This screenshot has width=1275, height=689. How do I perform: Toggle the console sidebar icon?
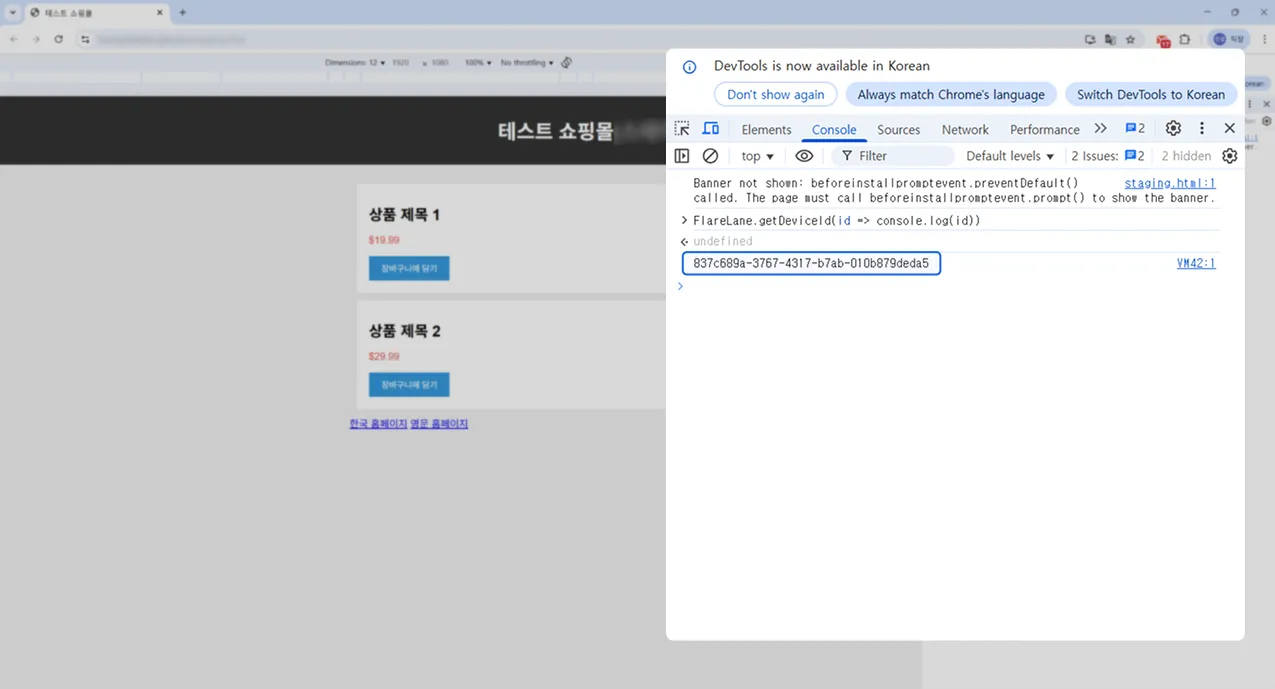(682, 156)
